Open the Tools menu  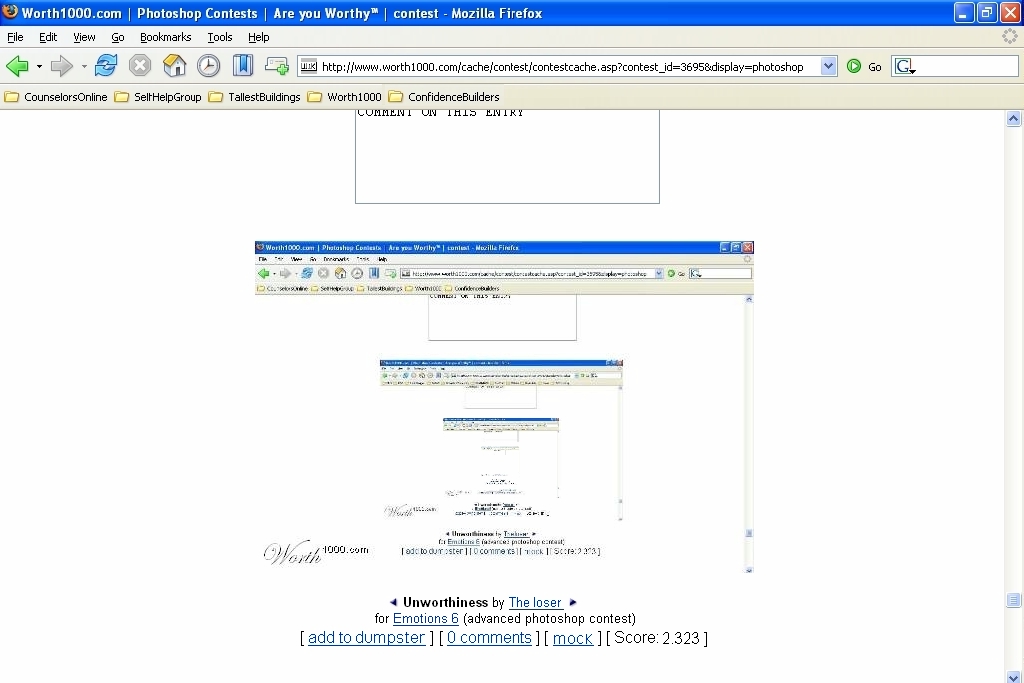(x=219, y=37)
